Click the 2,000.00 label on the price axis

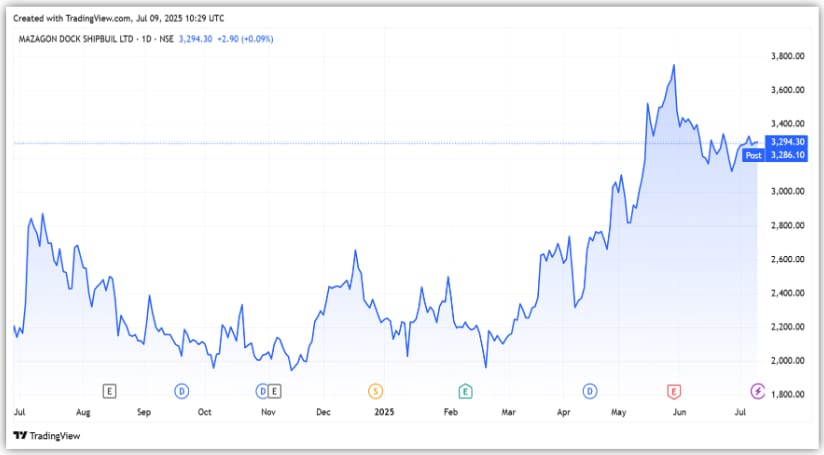point(785,361)
